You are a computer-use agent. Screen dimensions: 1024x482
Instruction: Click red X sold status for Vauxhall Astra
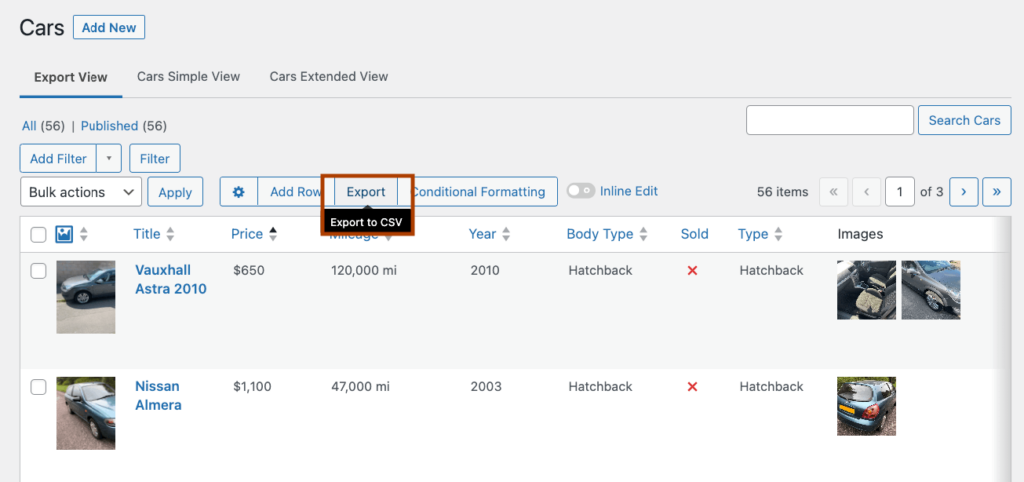pyautogui.click(x=692, y=271)
